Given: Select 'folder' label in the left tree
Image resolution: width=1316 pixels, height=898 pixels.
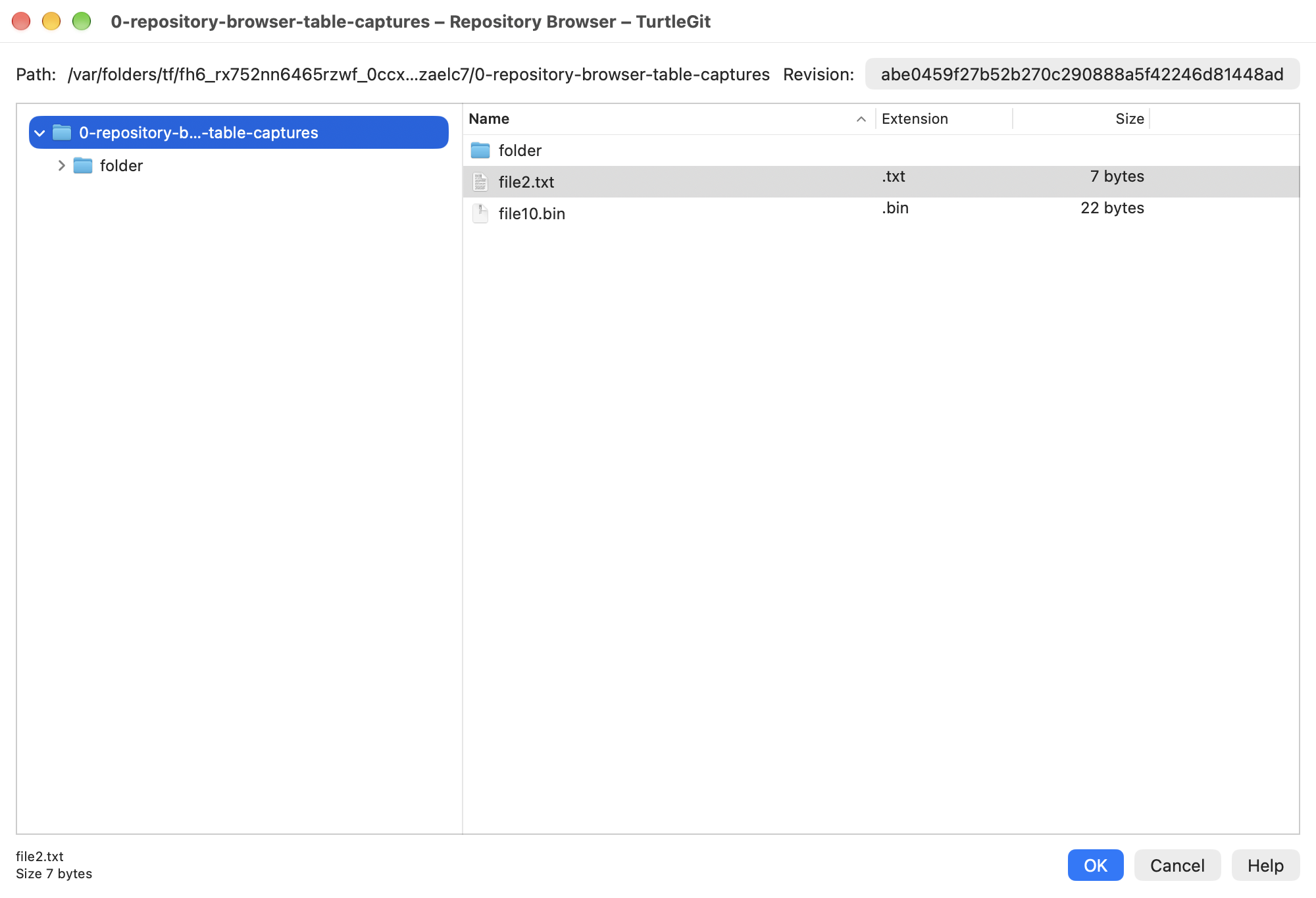Looking at the screenshot, I should click(121, 166).
